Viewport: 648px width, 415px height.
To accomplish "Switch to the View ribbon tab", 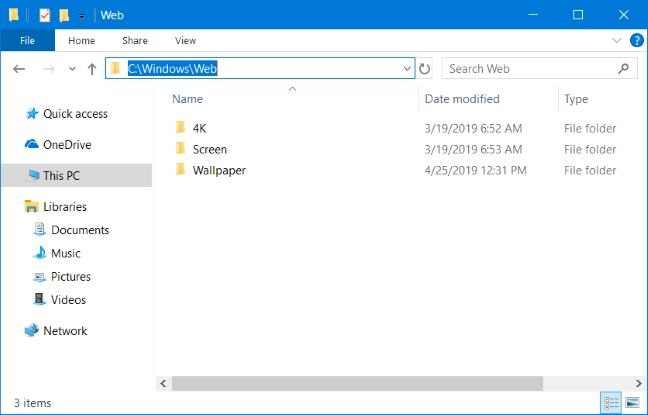I will coord(185,41).
